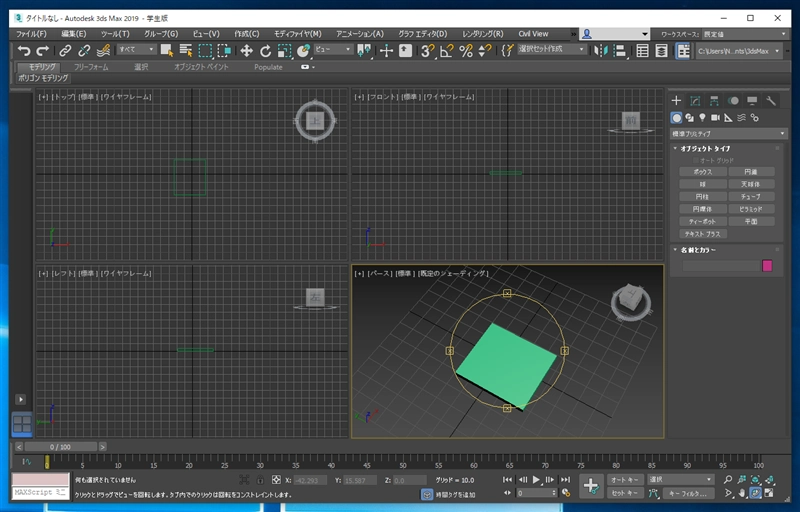Activate the Select and Rotate tool
Image resolution: width=800 pixels, height=512 pixels.
pyautogui.click(x=265, y=50)
